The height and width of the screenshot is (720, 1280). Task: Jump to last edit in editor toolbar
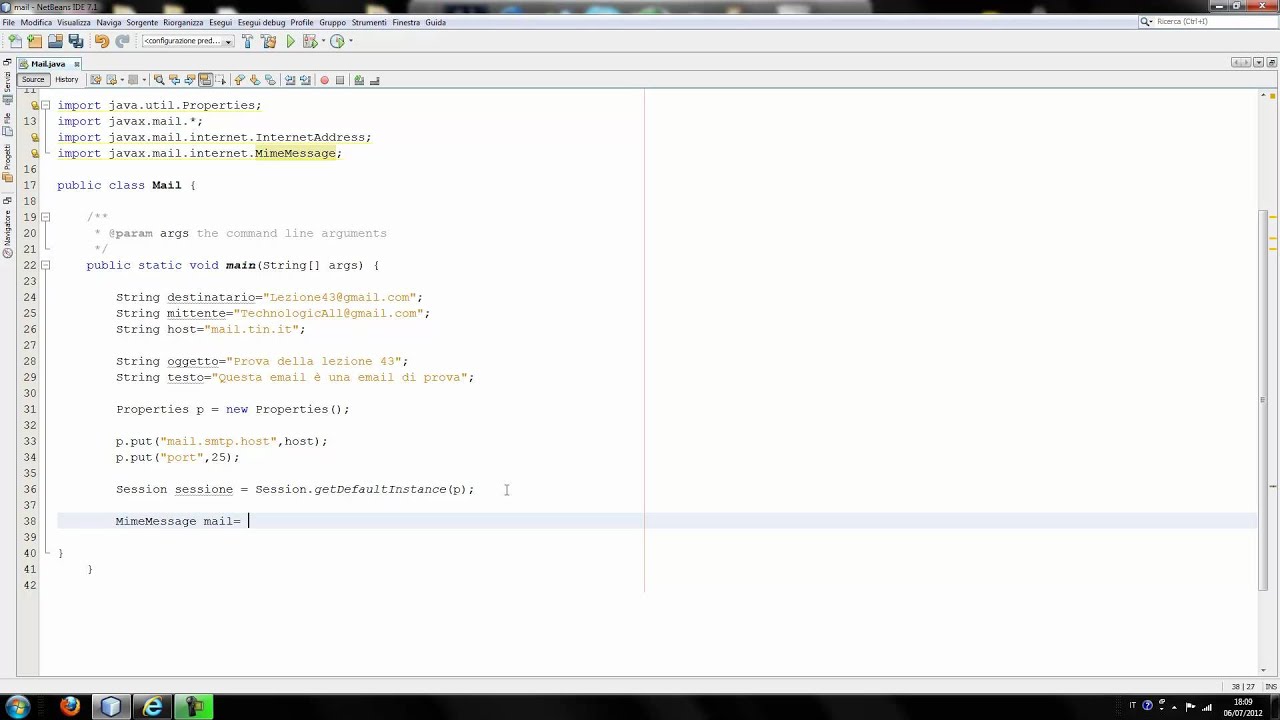(x=96, y=80)
